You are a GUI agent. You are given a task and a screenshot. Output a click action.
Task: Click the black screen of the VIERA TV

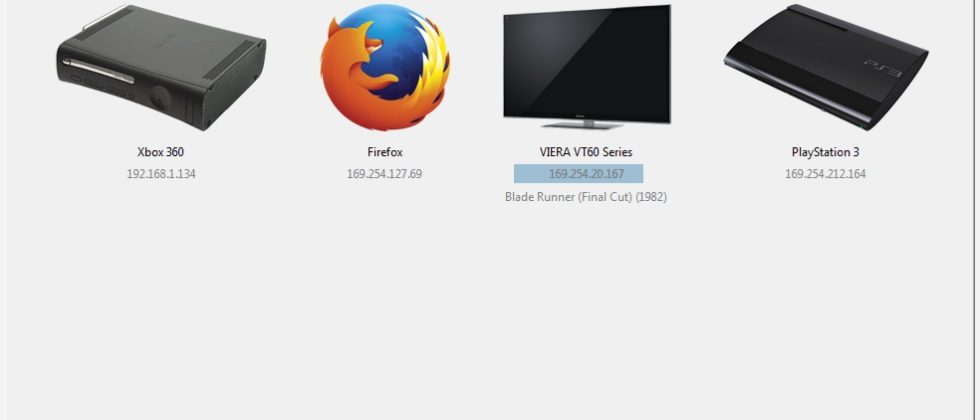point(587,62)
